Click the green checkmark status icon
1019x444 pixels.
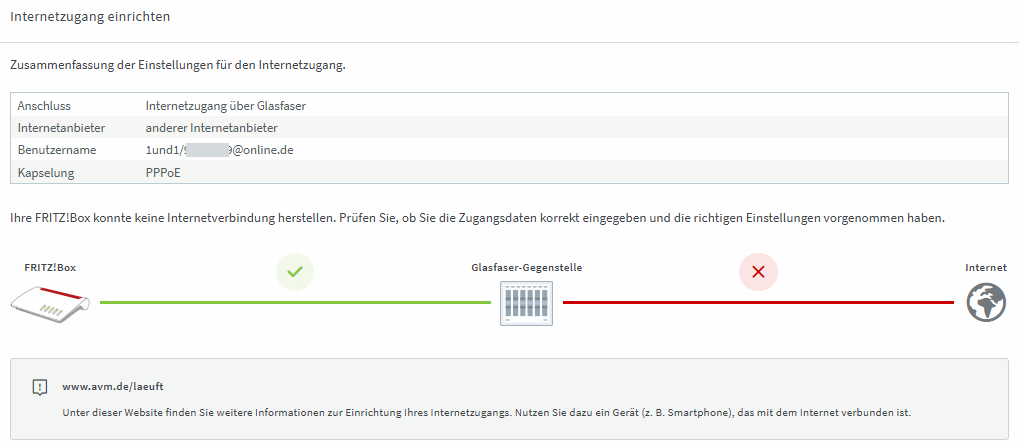(x=294, y=271)
